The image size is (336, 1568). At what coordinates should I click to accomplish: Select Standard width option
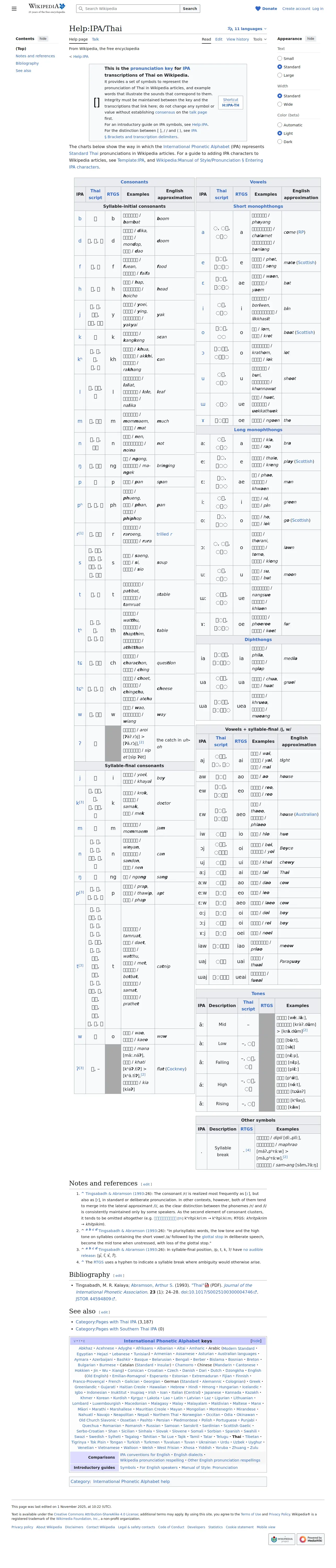point(279,95)
